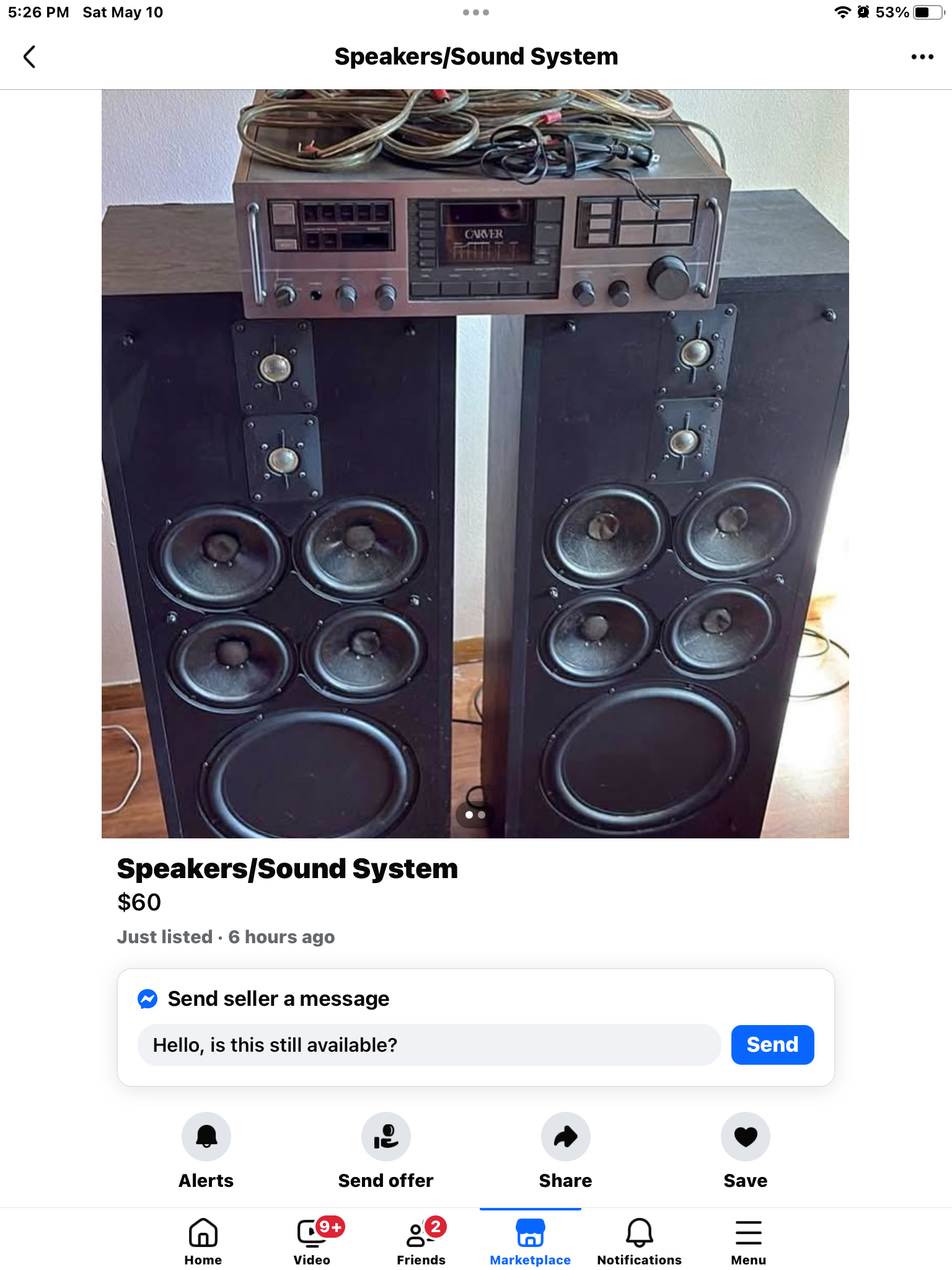The width and height of the screenshot is (952, 1270).
Task: Open the Home tab
Action: point(203,1241)
